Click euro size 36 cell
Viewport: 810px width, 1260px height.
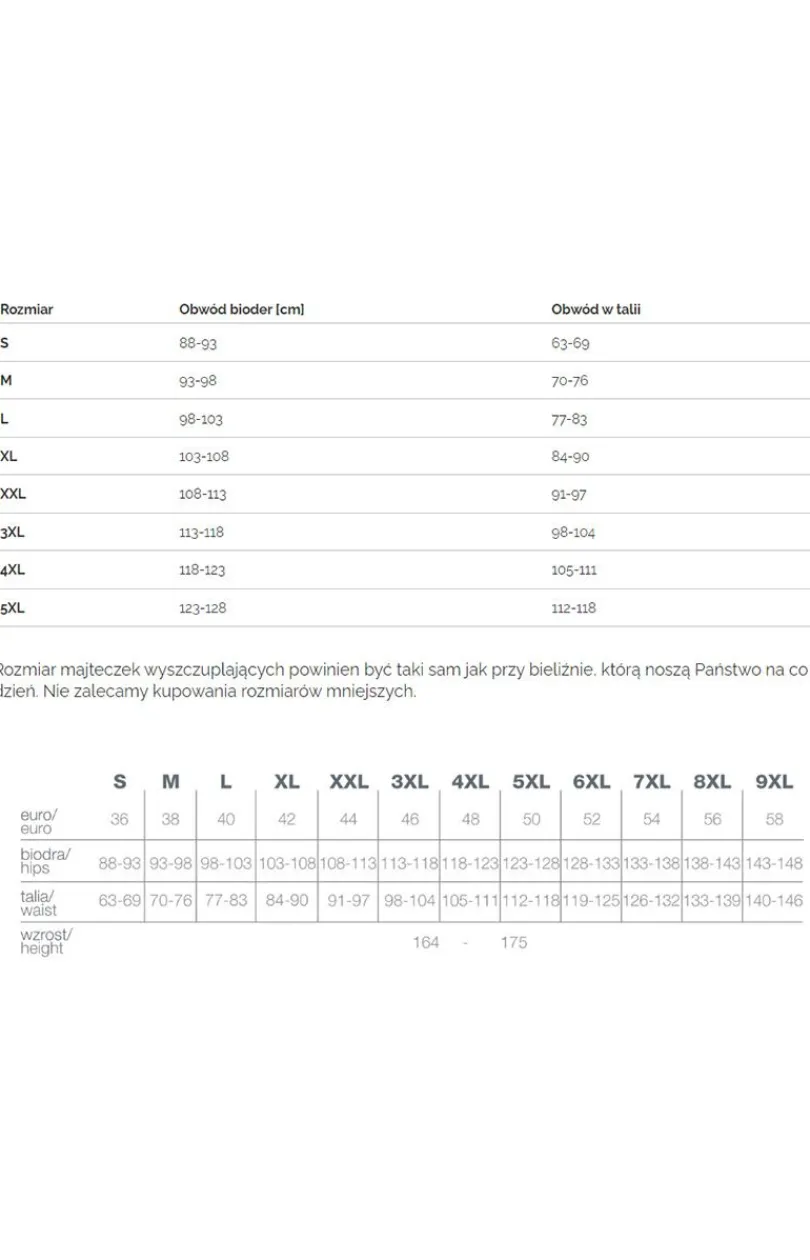(x=120, y=820)
